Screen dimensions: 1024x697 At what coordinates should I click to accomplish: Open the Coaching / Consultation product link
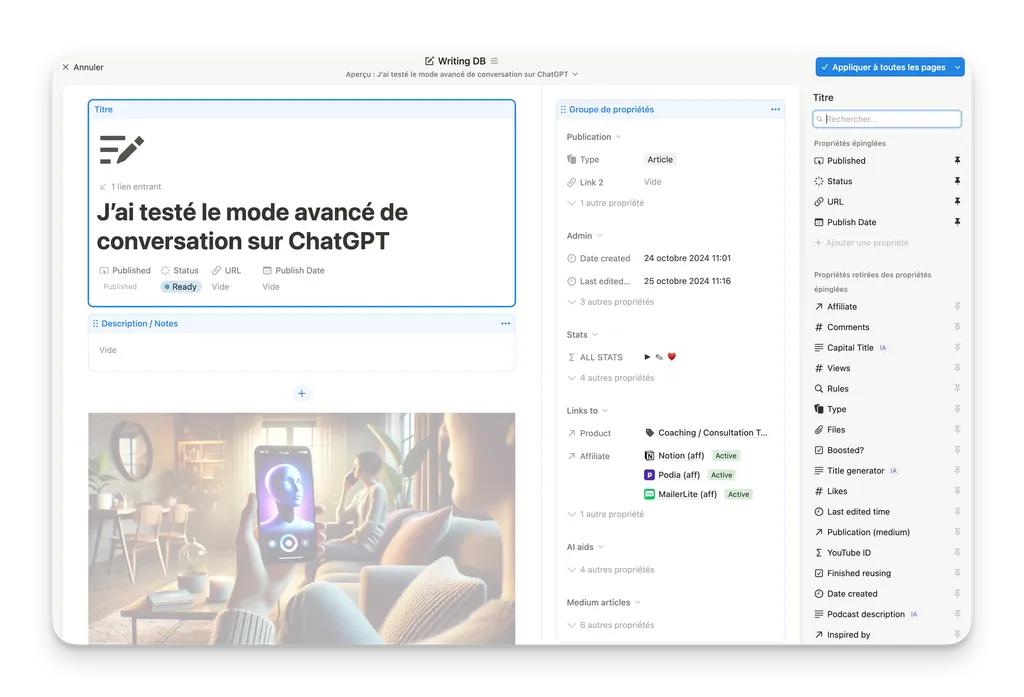(706, 432)
